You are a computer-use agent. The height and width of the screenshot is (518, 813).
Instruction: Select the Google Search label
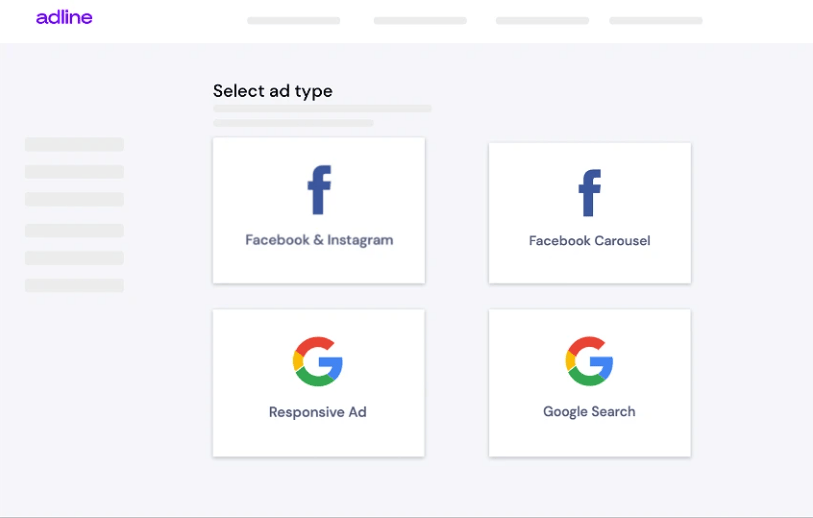point(589,412)
